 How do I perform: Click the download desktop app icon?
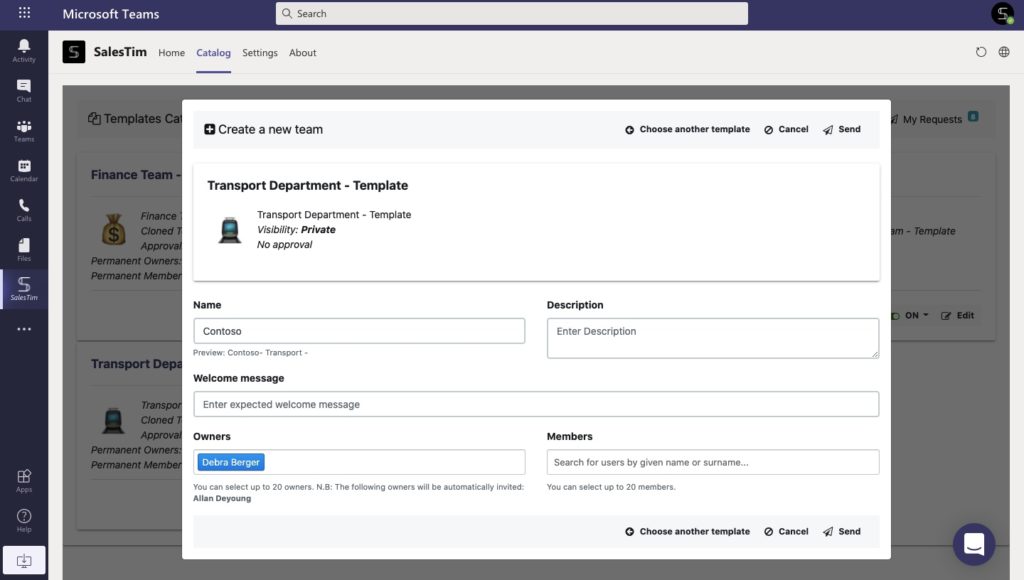point(24,560)
